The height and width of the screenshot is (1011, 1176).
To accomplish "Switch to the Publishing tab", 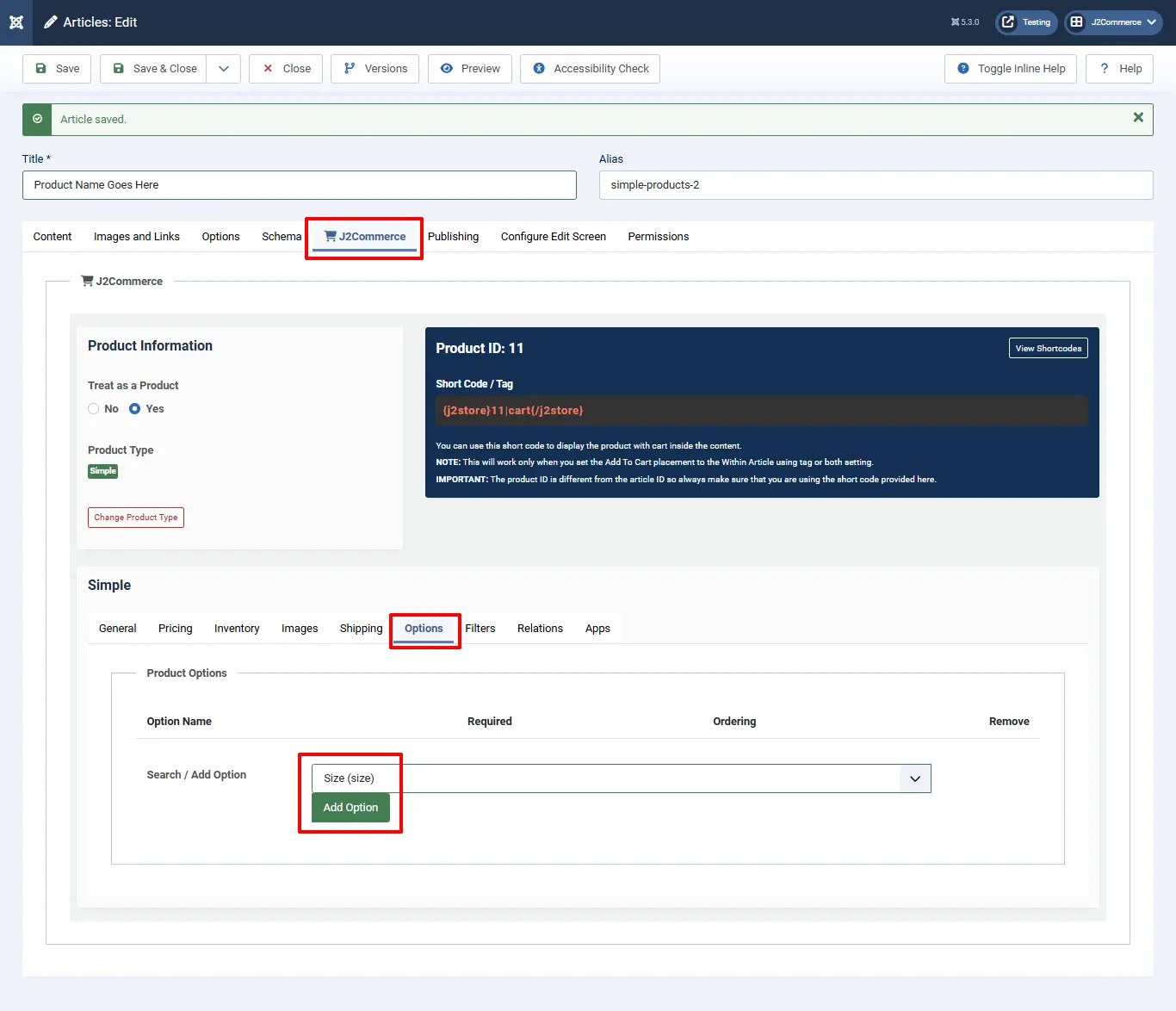I will click(x=453, y=237).
